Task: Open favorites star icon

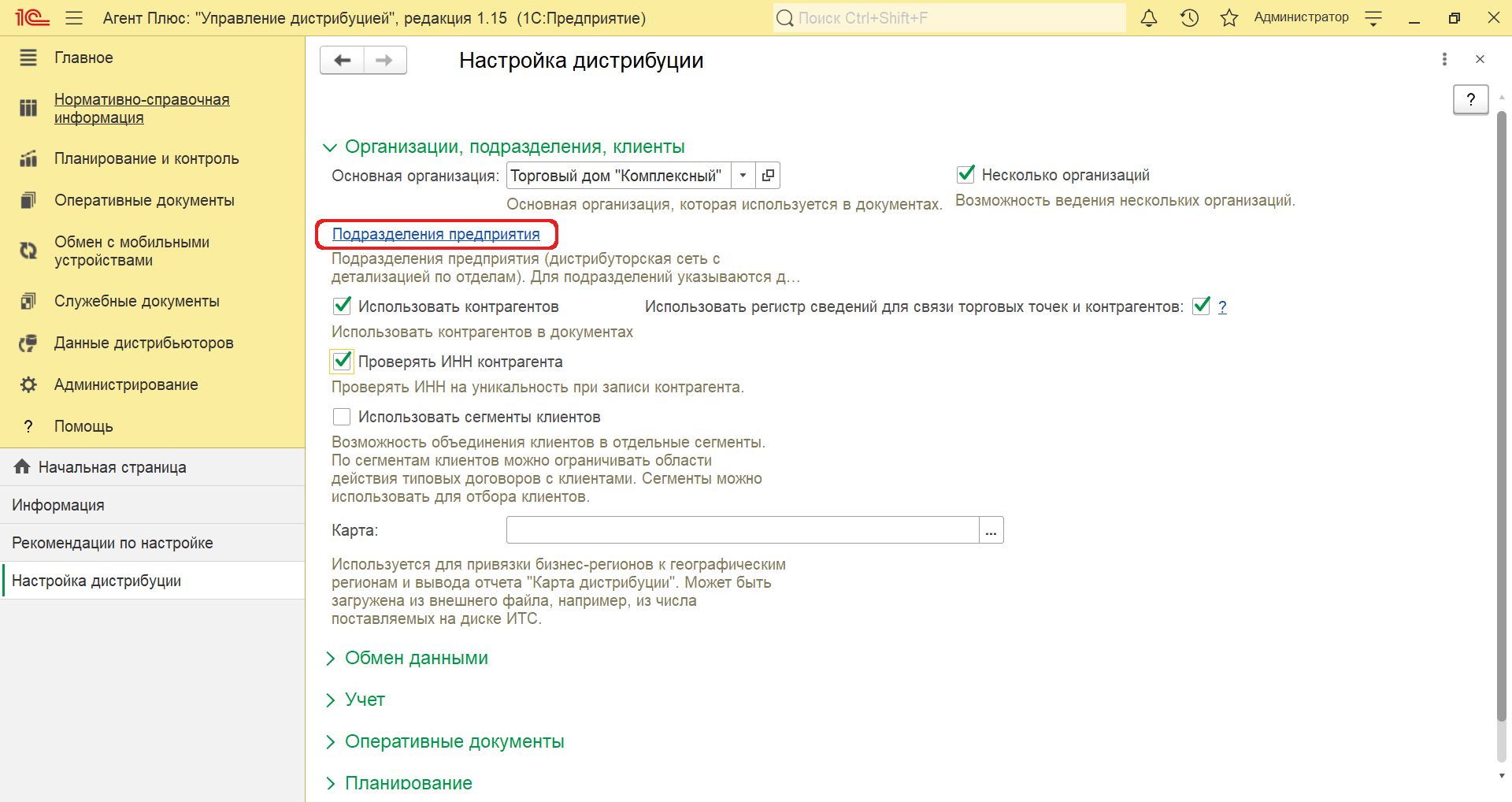Action: tap(1229, 17)
